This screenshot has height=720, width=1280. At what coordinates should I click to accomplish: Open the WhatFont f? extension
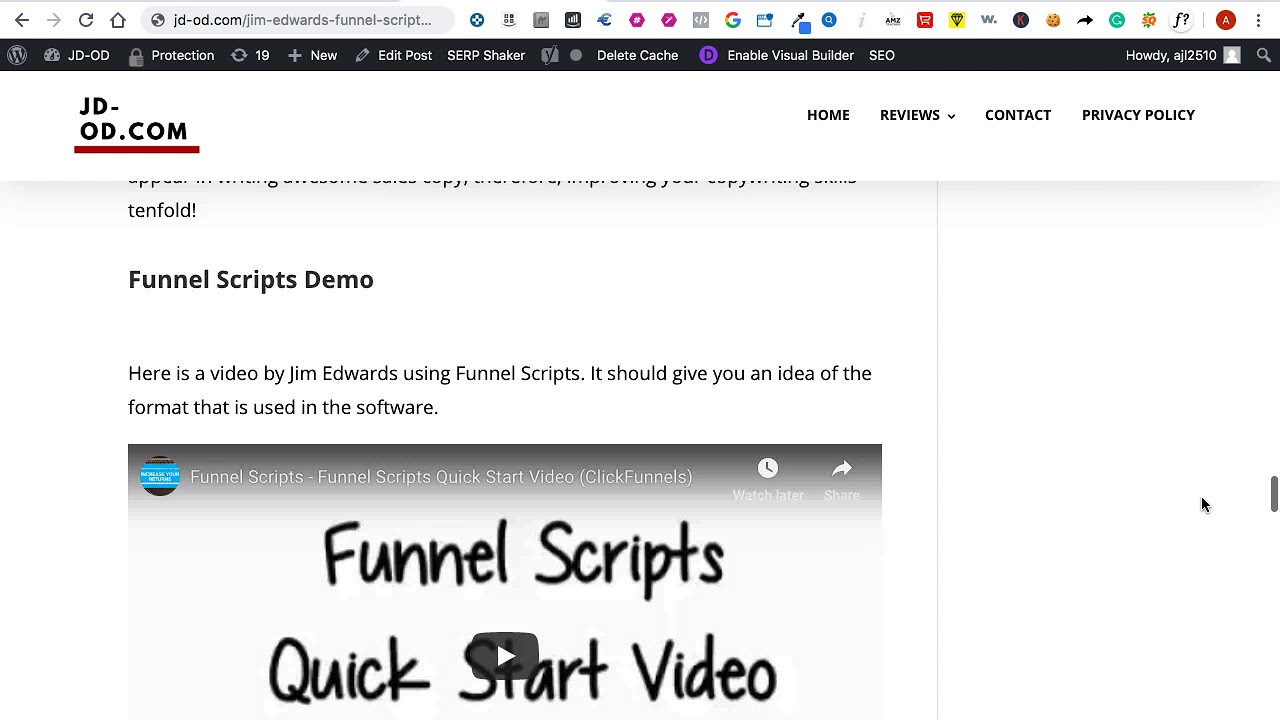[1181, 20]
